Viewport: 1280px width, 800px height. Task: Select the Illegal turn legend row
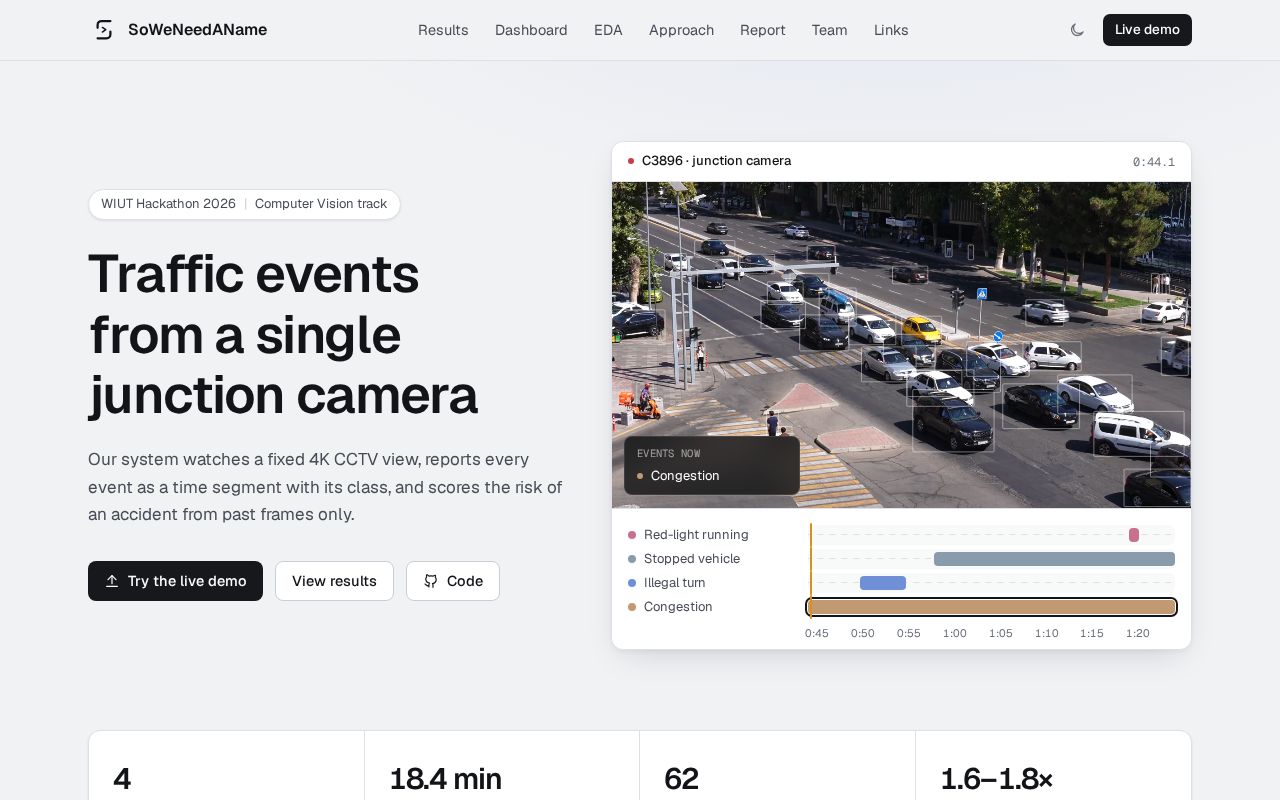pyautogui.click(x=667, y=583)
